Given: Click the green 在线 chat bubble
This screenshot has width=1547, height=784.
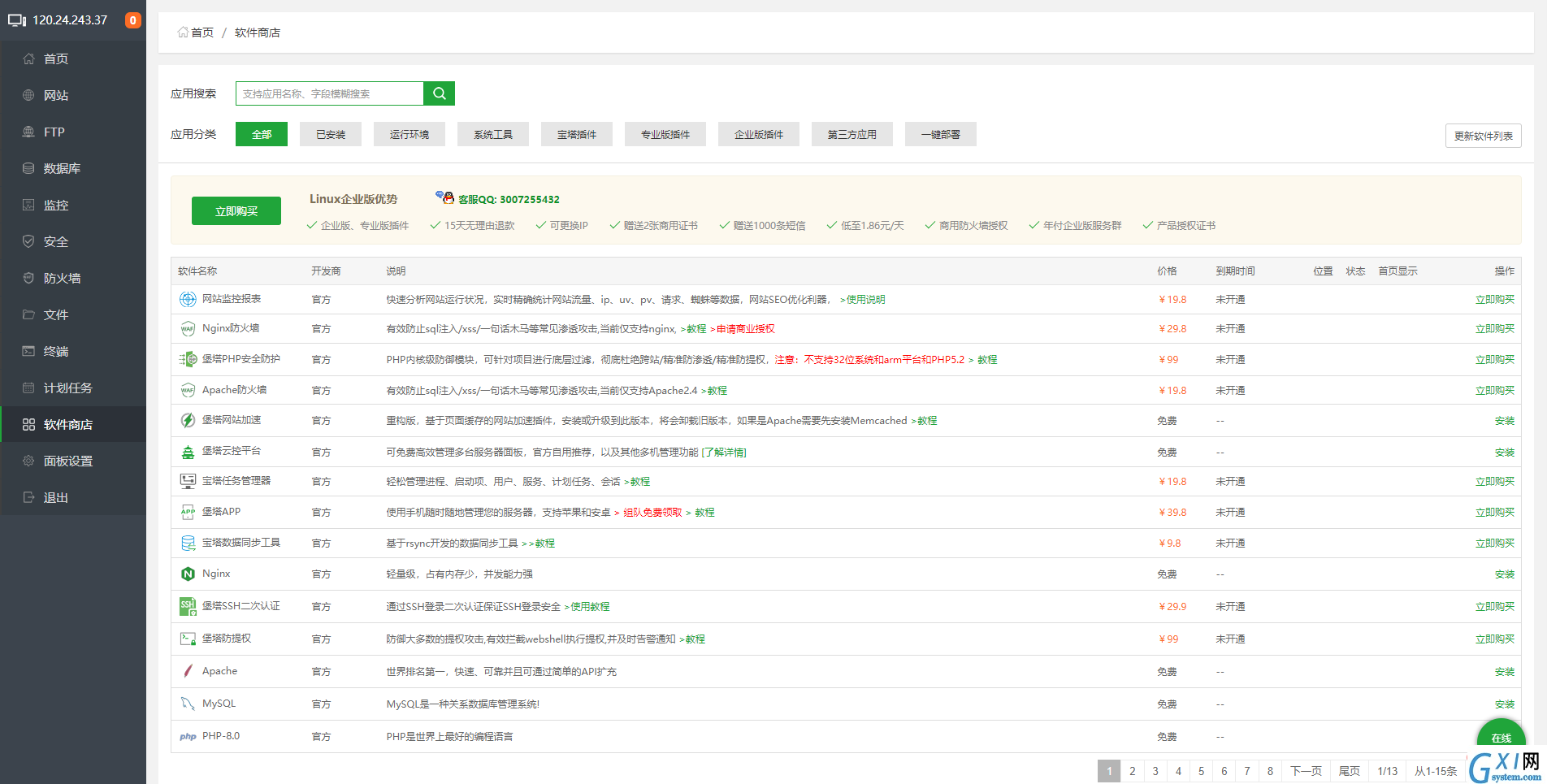Looking at the screenshot, I should tap(1501, 736).
